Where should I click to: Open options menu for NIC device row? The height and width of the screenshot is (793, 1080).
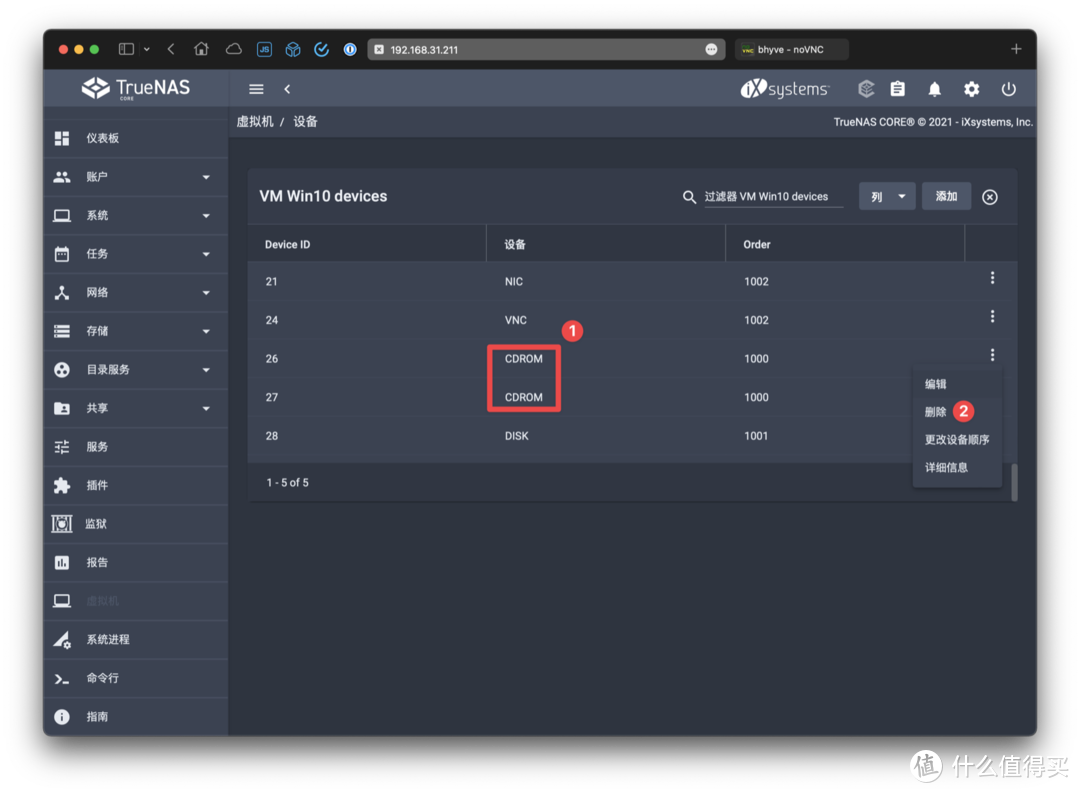click(992, 278)
